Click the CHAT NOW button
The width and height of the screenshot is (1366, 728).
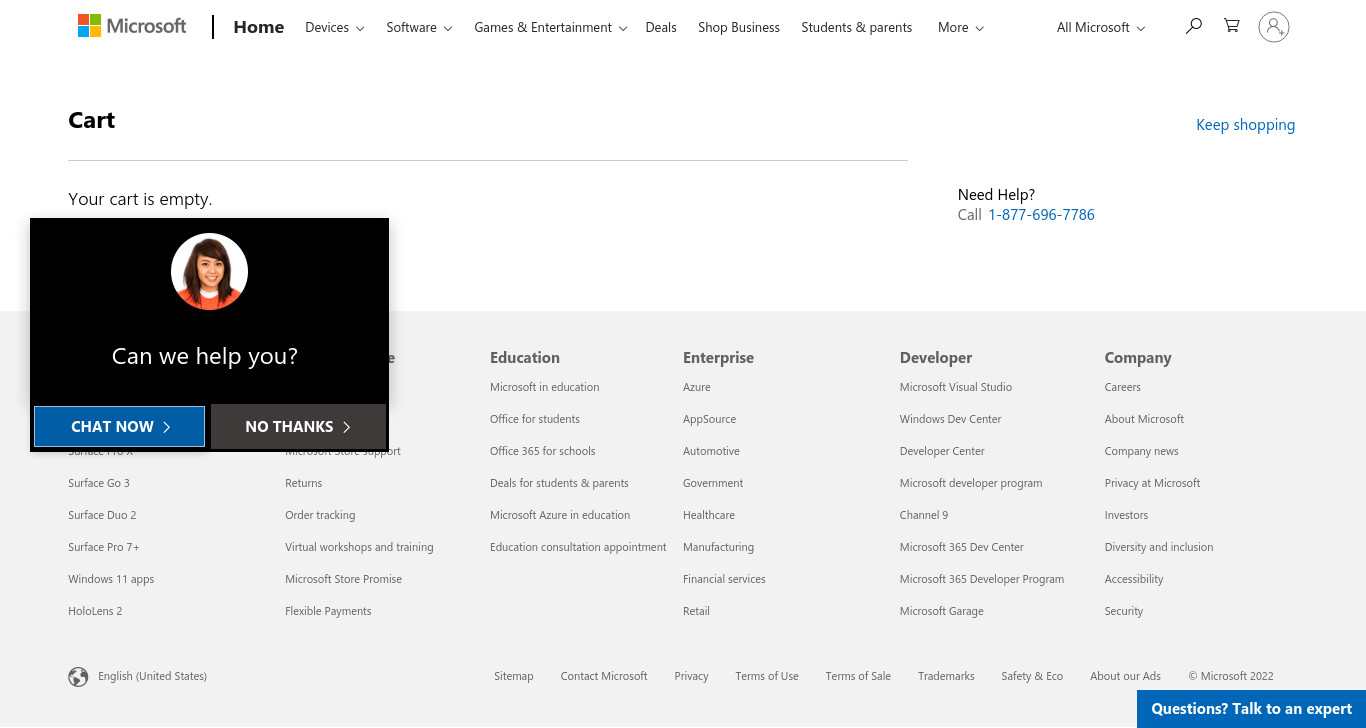coord(120,426)
